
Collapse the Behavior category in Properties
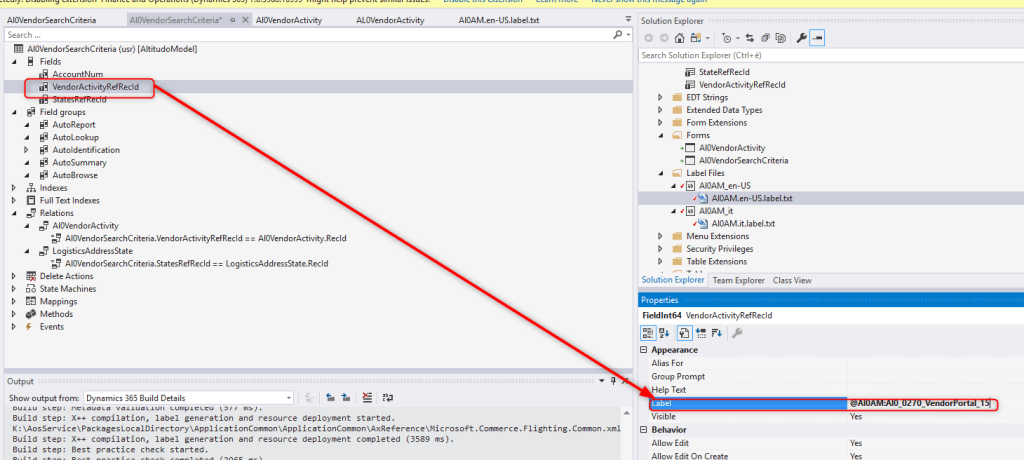tap(644, 429)
